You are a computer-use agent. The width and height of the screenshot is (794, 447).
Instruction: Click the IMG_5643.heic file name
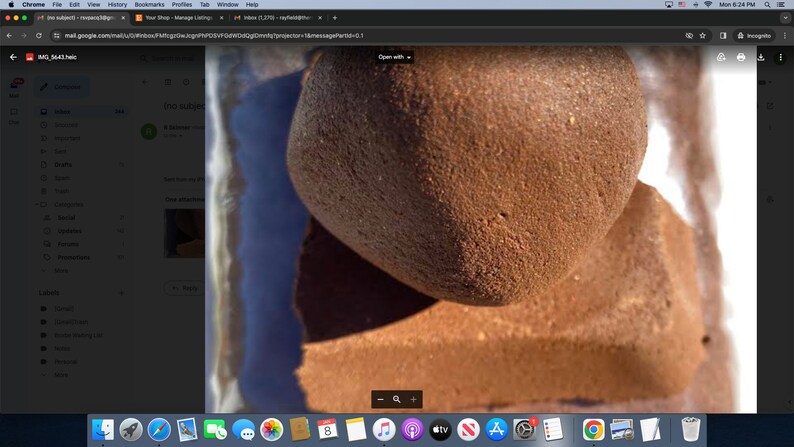pyautogui.click(x=57, y=57)
